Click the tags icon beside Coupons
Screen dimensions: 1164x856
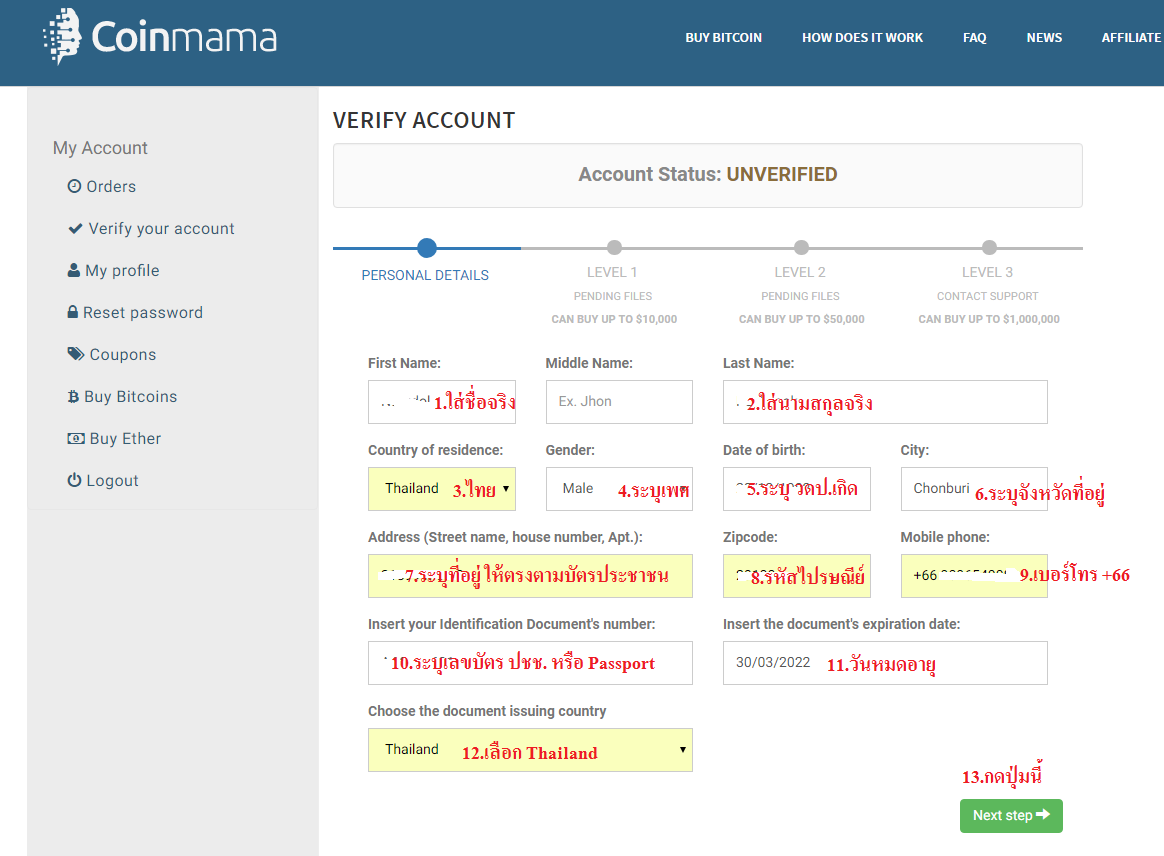click(x=76, y=353)
